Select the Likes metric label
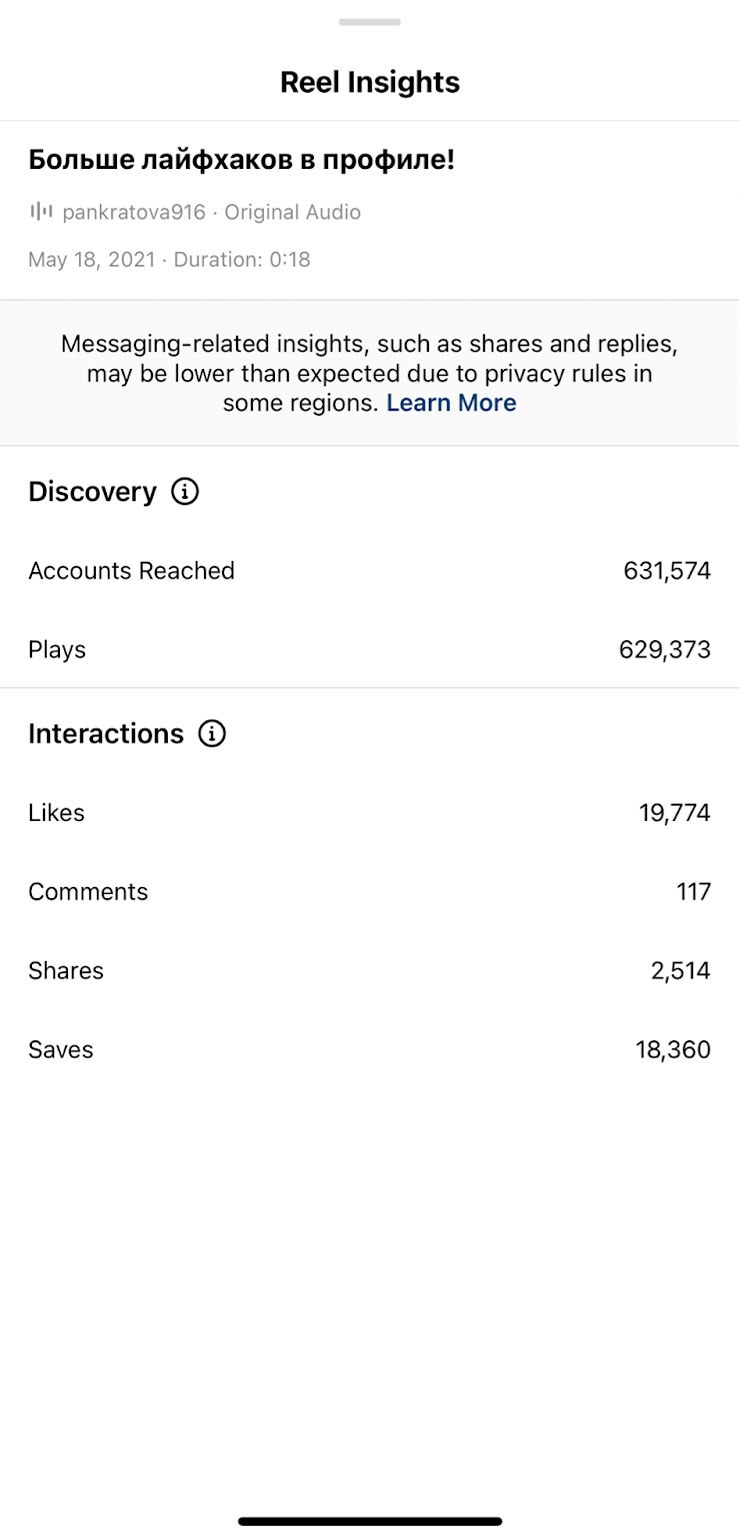The width and height of the screenshot is (740, 1540). (x=56, y=813)
